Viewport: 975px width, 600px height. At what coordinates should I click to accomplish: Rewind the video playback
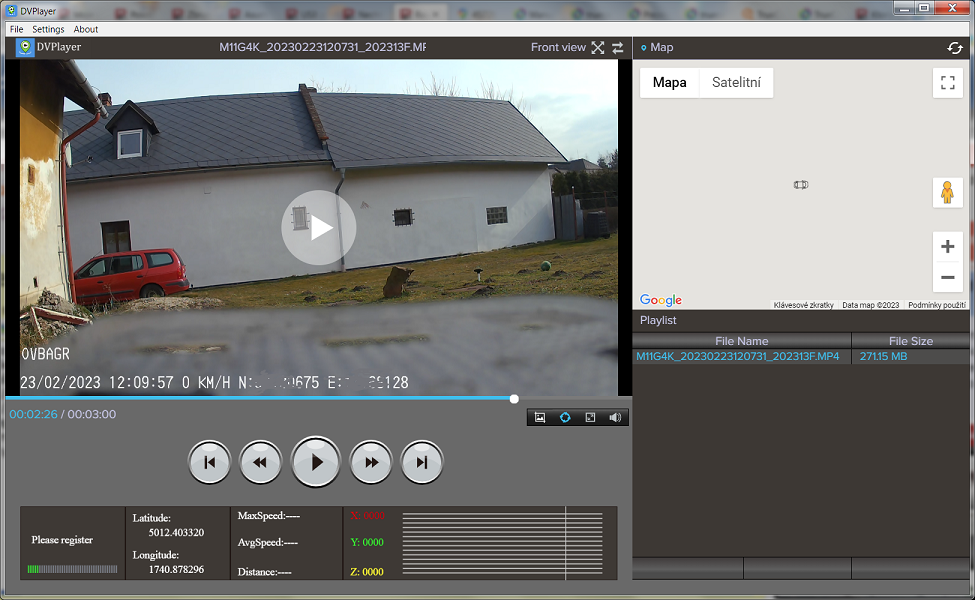[260, 462]
